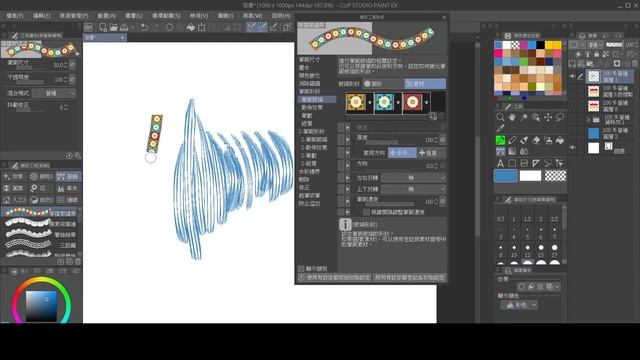The height and width of the screenshot is (360, 640).
Task: Select the Ruler triangle tool
Action: tap(536, 163)
